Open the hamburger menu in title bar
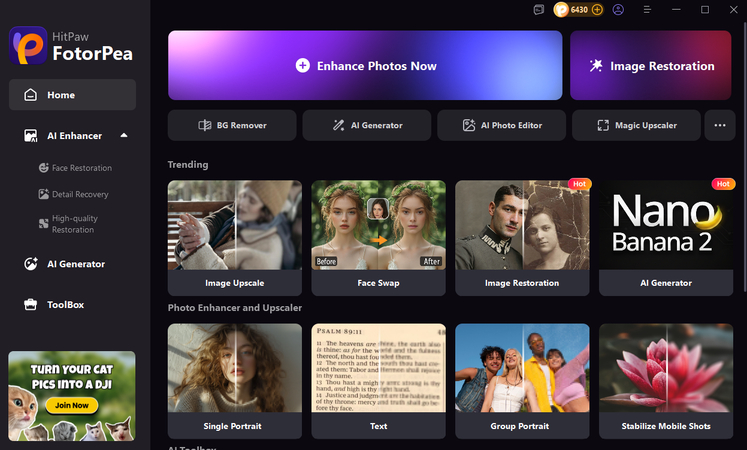 (647, 10)
